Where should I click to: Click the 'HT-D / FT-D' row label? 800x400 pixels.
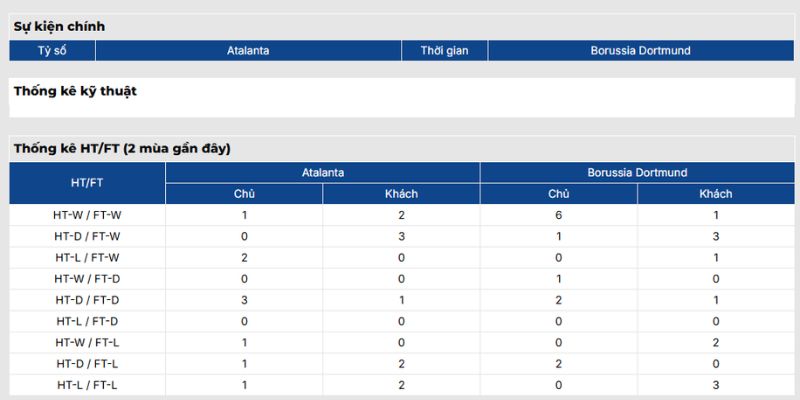[87, 300]
